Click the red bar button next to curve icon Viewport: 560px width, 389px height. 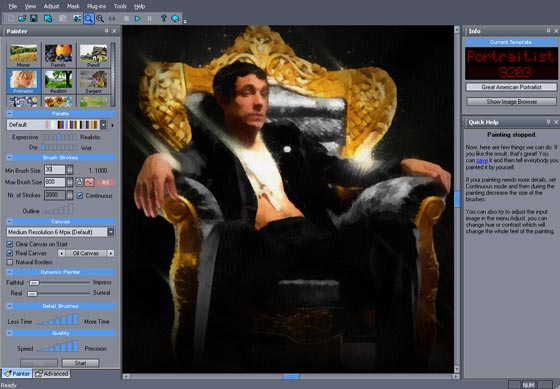coord(105,182)
